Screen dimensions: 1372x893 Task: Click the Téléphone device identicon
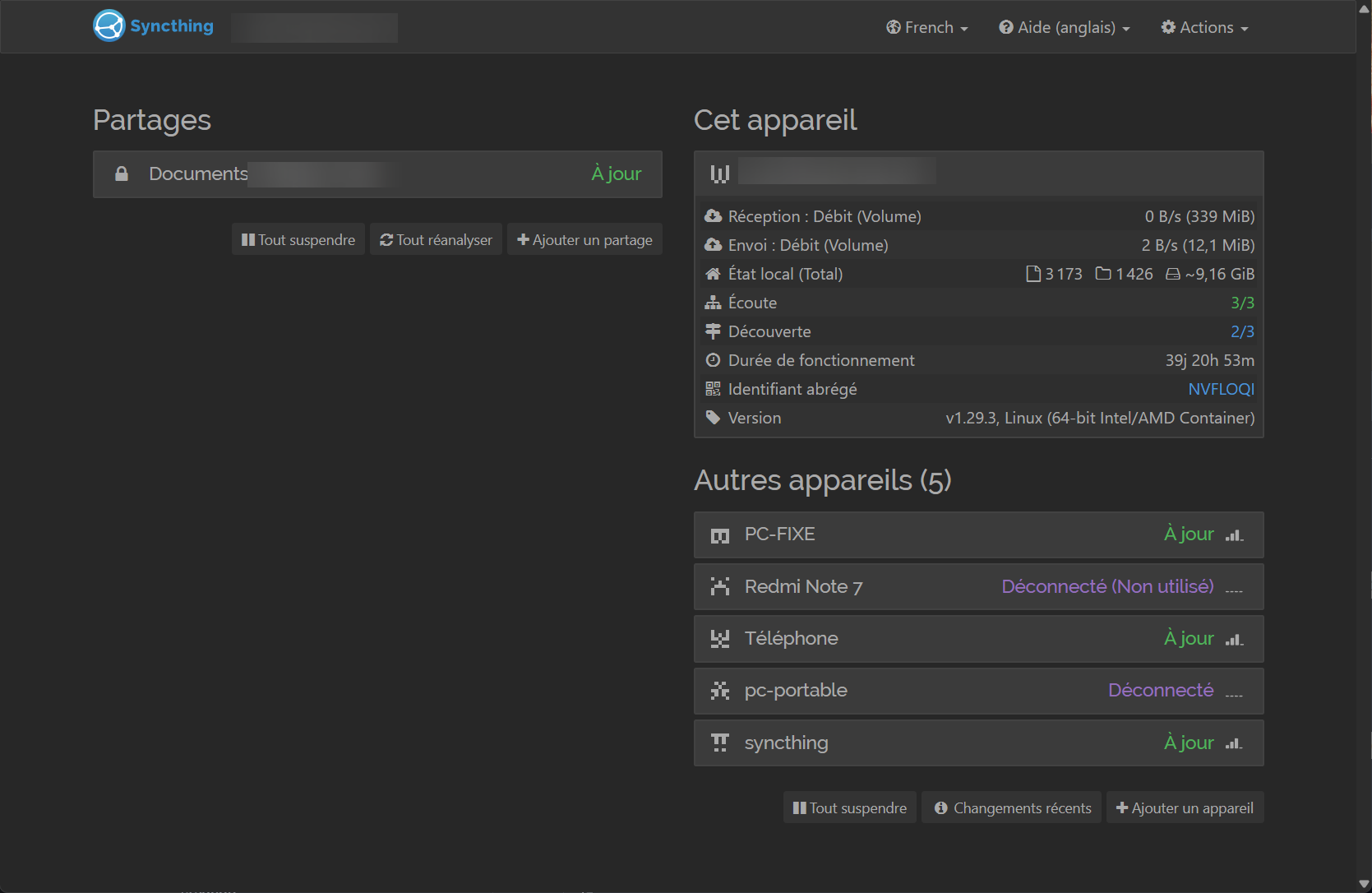720,639
